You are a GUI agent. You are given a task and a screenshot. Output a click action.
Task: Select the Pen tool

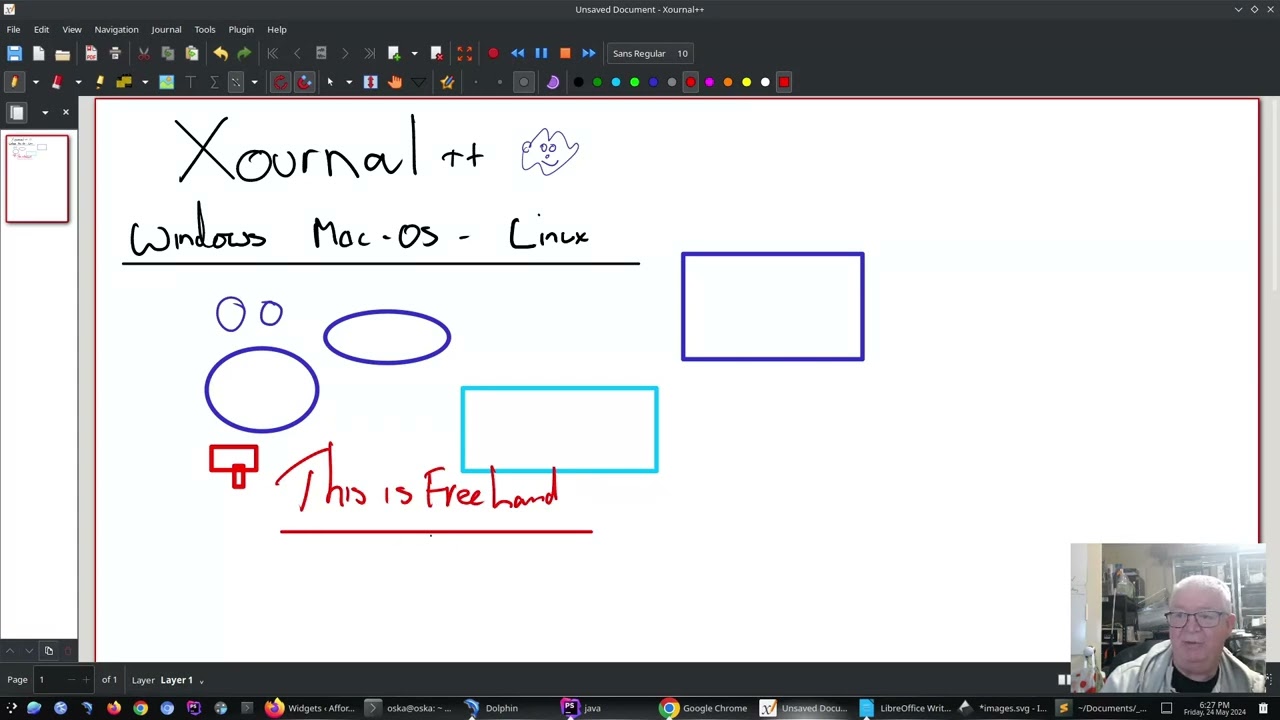[x=14, y=82]
